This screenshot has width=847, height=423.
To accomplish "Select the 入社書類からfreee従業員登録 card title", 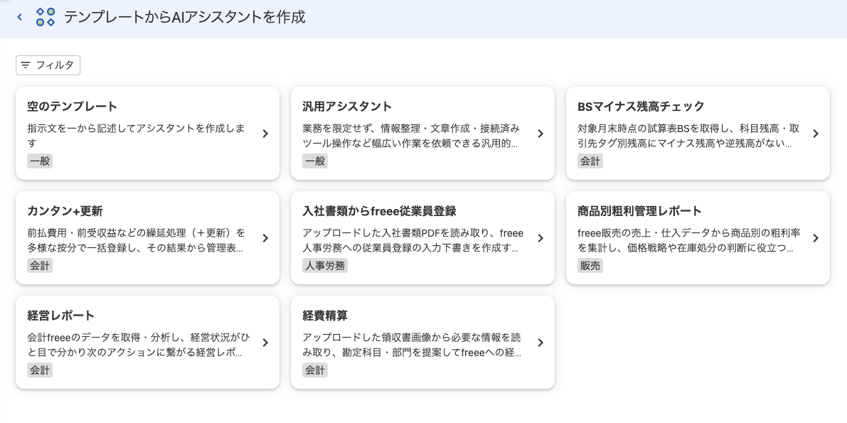I will (379, 211).
